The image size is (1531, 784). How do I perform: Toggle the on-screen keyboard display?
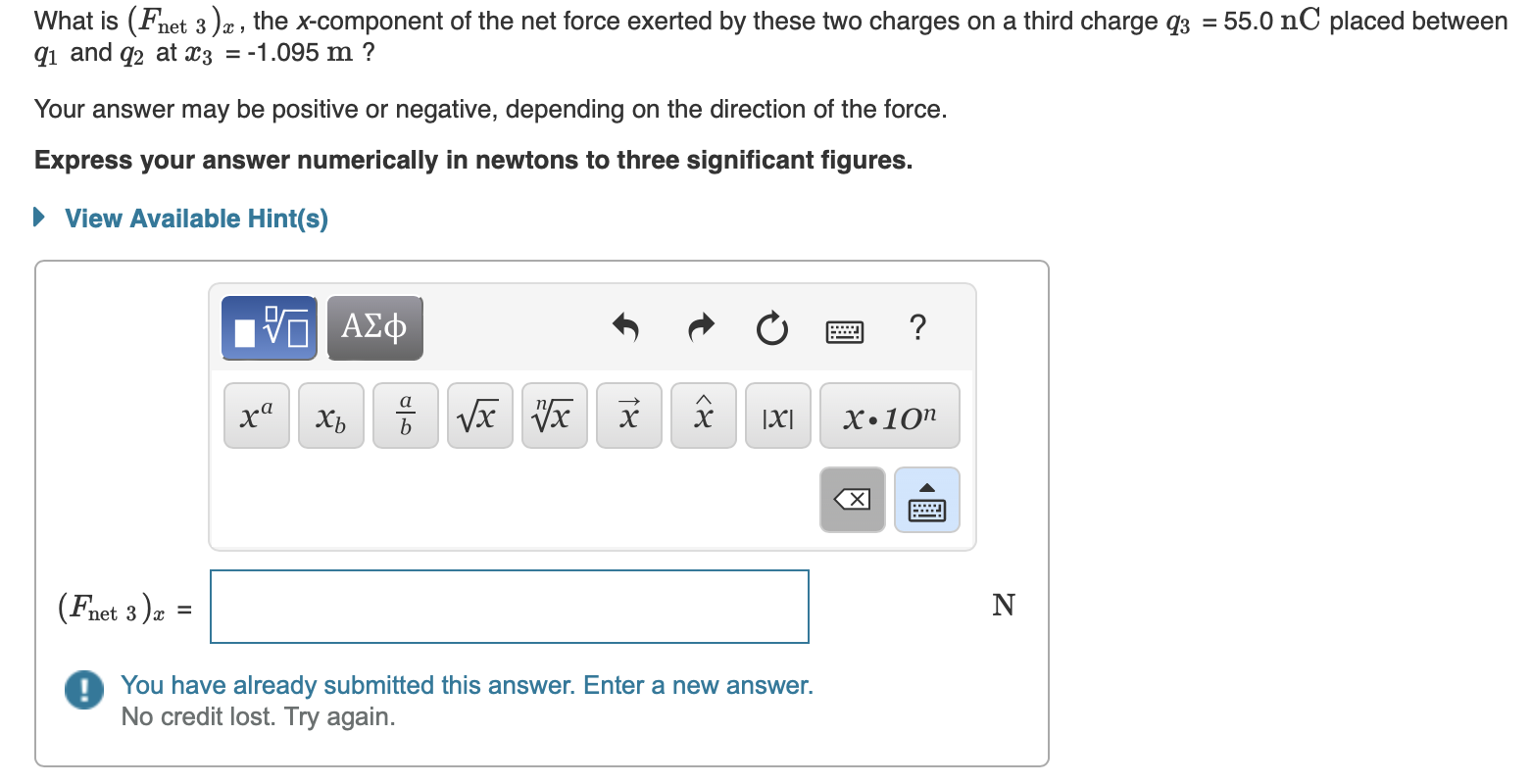844,330
